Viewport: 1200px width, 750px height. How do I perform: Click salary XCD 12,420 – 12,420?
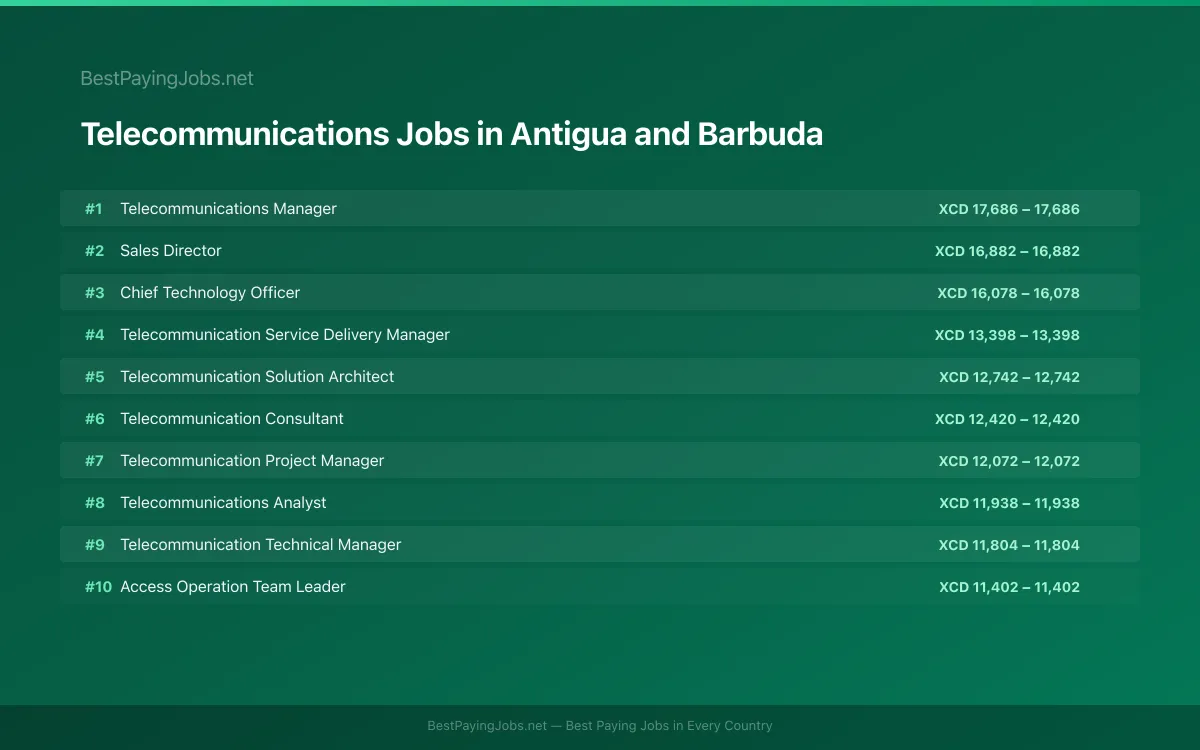(x=1007, y=419)
